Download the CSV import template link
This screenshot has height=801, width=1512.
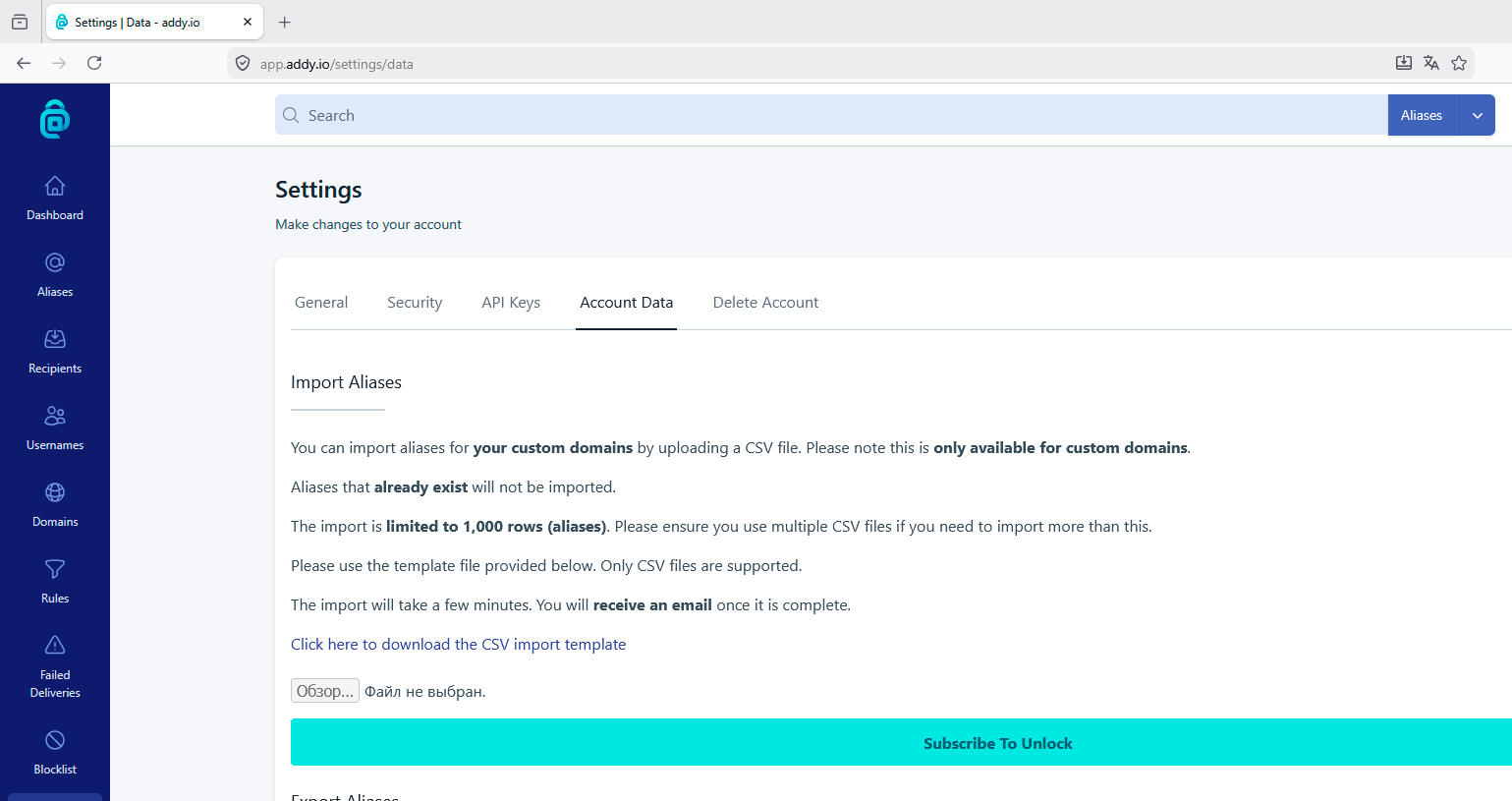[458, 644]
